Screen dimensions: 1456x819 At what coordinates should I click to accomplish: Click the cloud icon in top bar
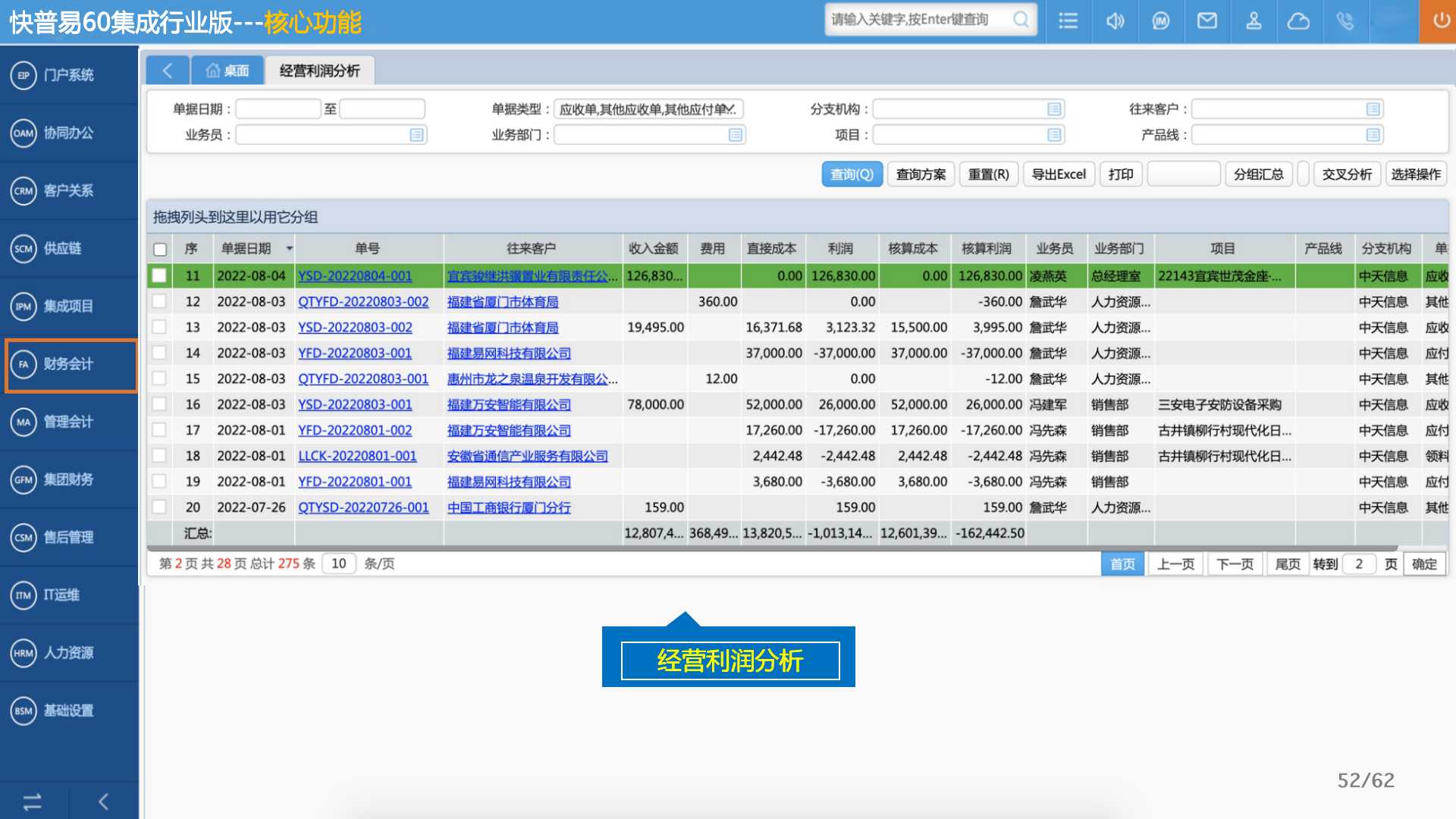pyautogui.click(x=1298, y=20)
